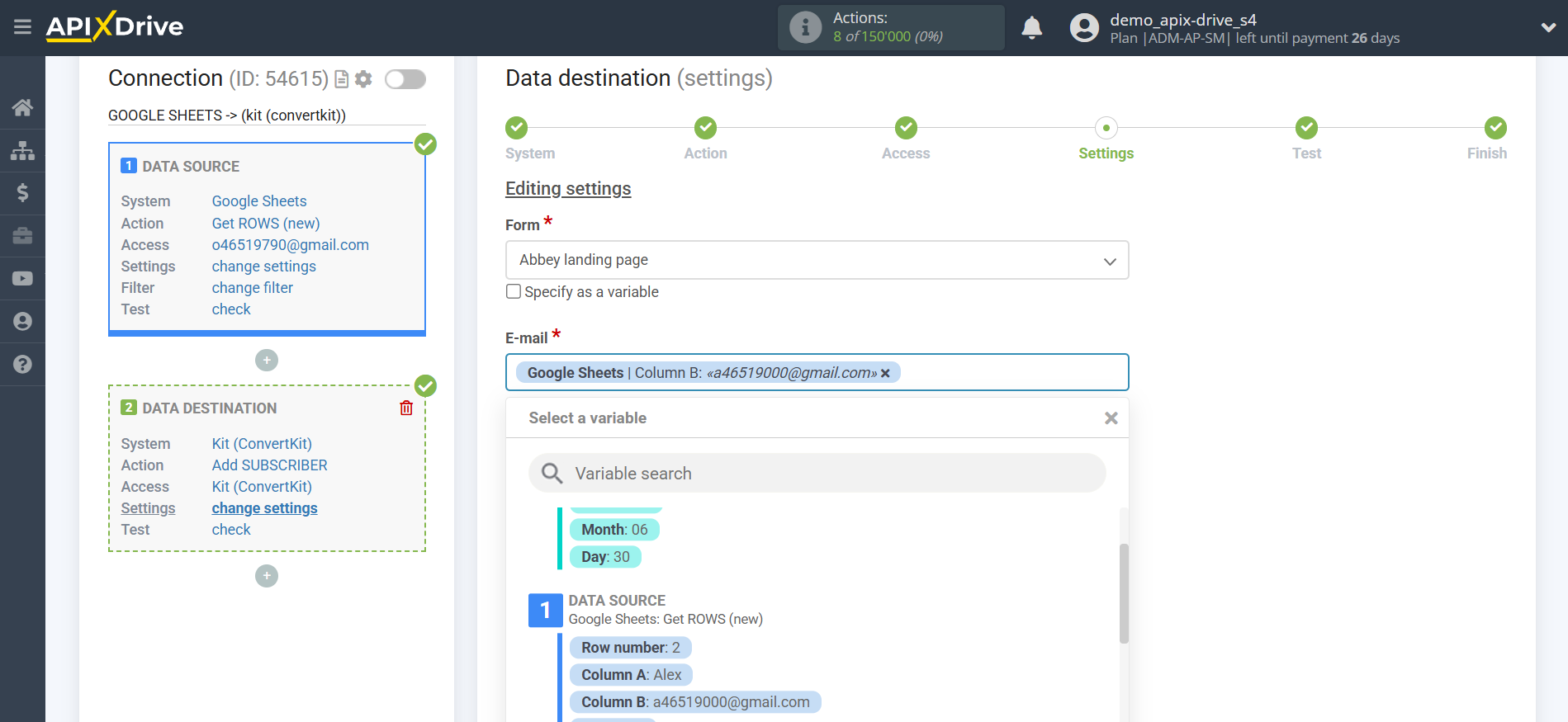Open the user profile sidebar icon
The height and width of the screenshot is (722, 1568).
pyautogui.click(x=22, y=322)
